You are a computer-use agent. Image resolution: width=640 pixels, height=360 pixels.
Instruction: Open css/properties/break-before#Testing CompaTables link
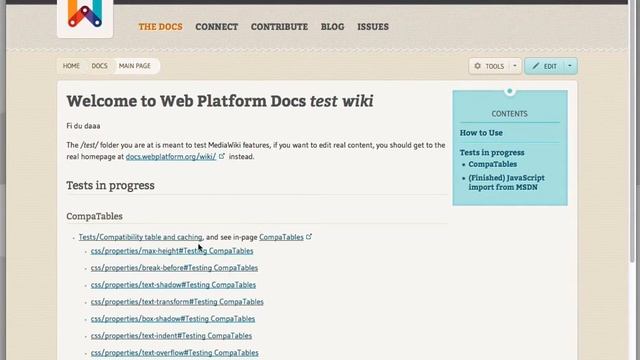point(174,268)
